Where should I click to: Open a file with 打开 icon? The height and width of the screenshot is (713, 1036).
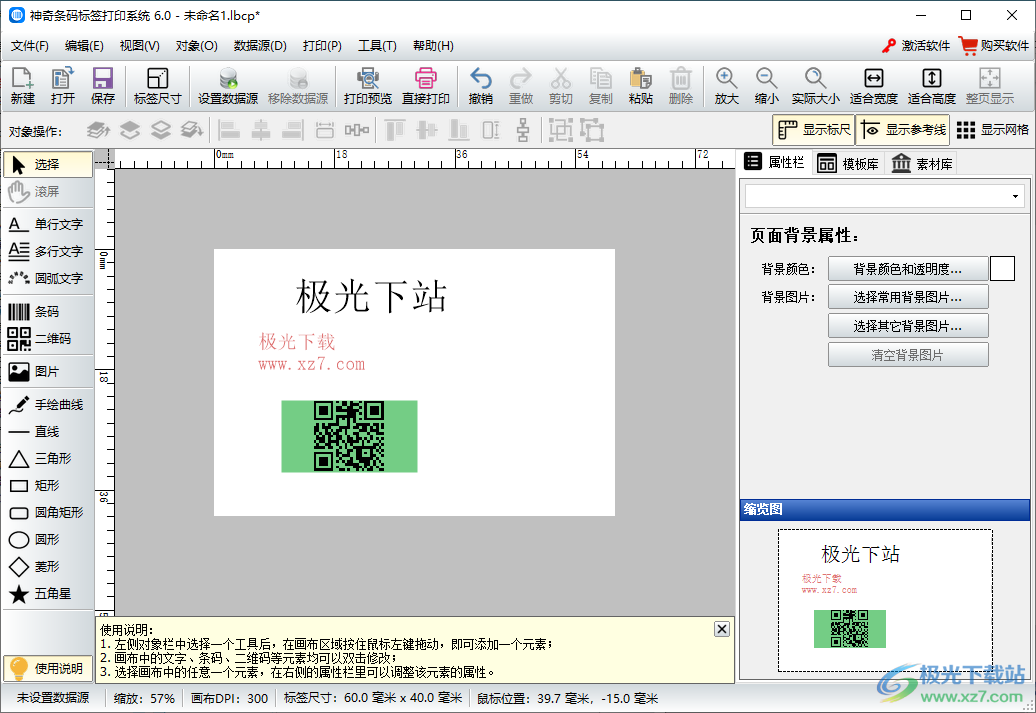coord(63,86)
